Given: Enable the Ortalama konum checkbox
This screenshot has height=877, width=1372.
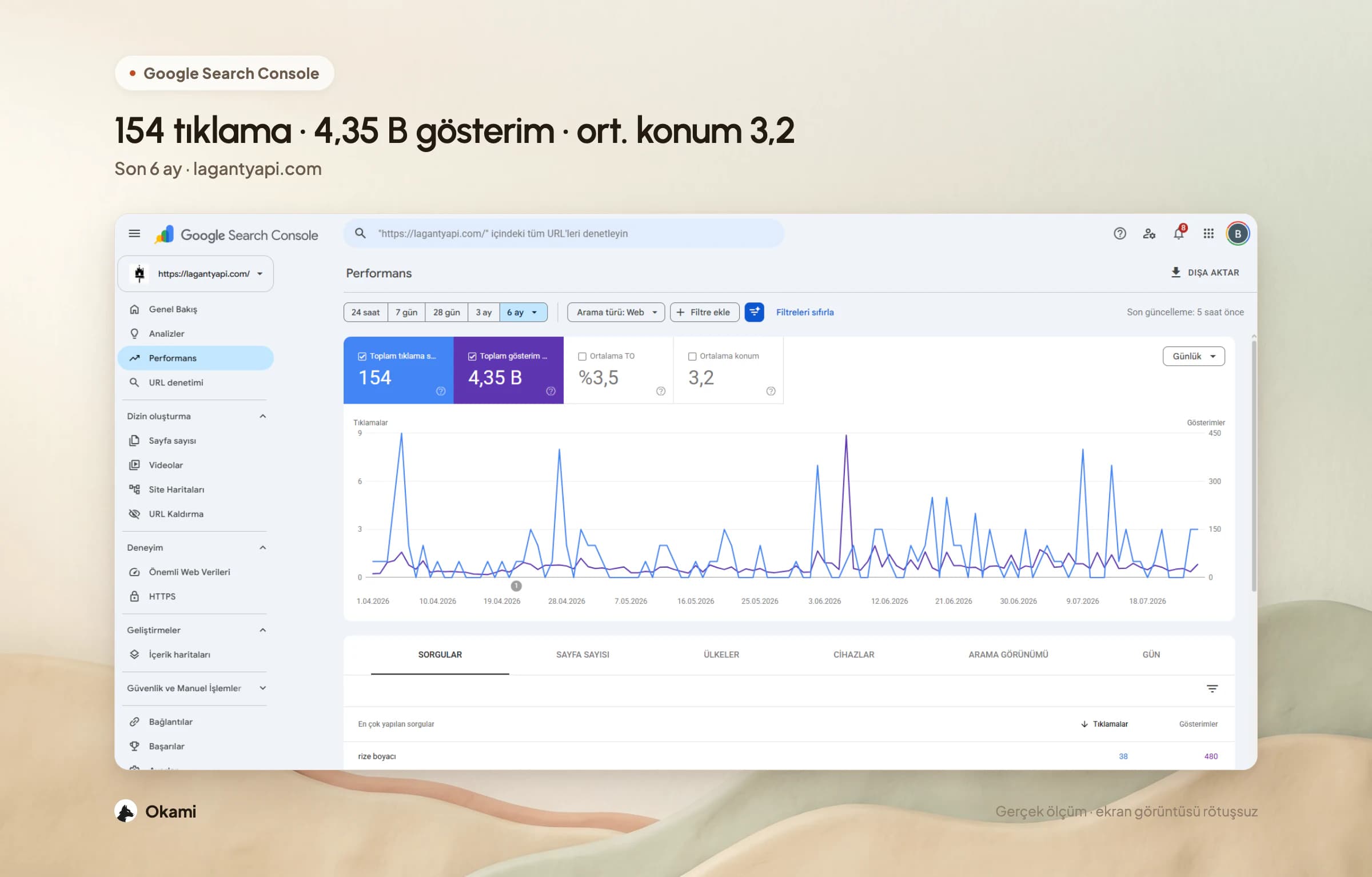Looking at the screenshot, I should pyautogui.click(x=692, y=356).
